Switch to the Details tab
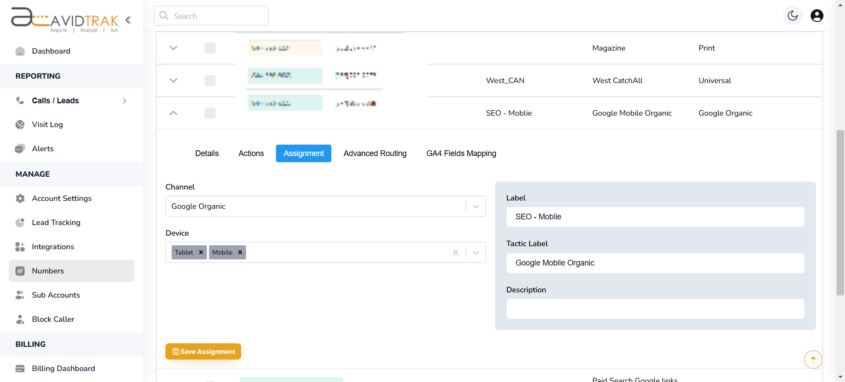845x382 pixels. [x=207, y=154]
